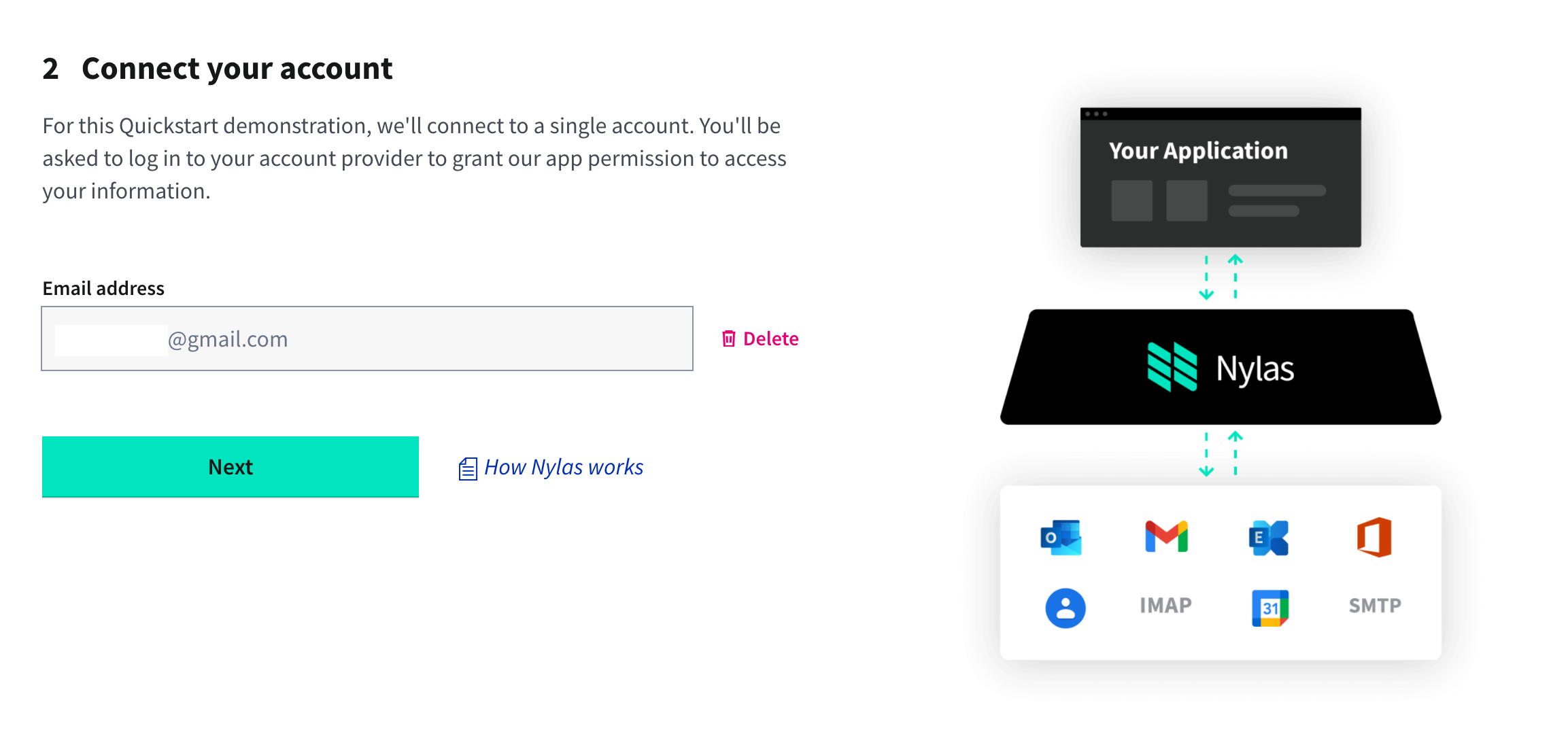Click the document icon beside How Nylas works

click(467, 467)
